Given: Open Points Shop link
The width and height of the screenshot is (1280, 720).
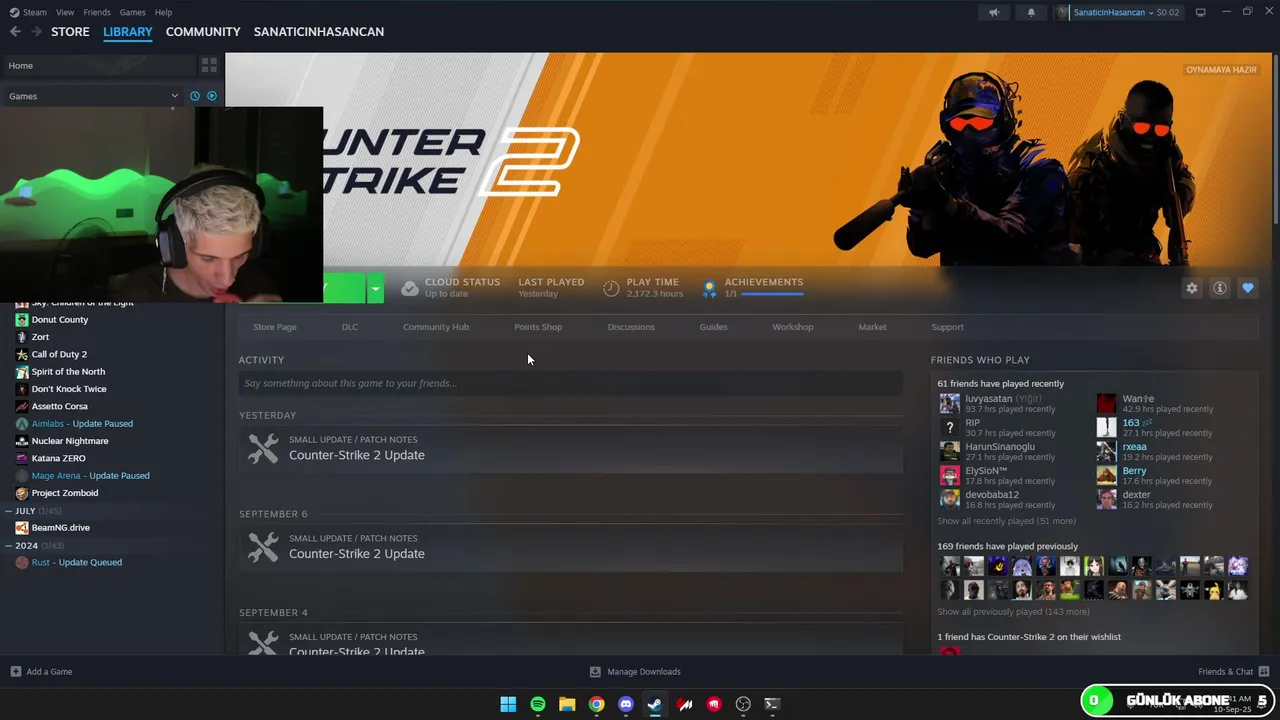Looking at the screenshot, I should (538, 327).
